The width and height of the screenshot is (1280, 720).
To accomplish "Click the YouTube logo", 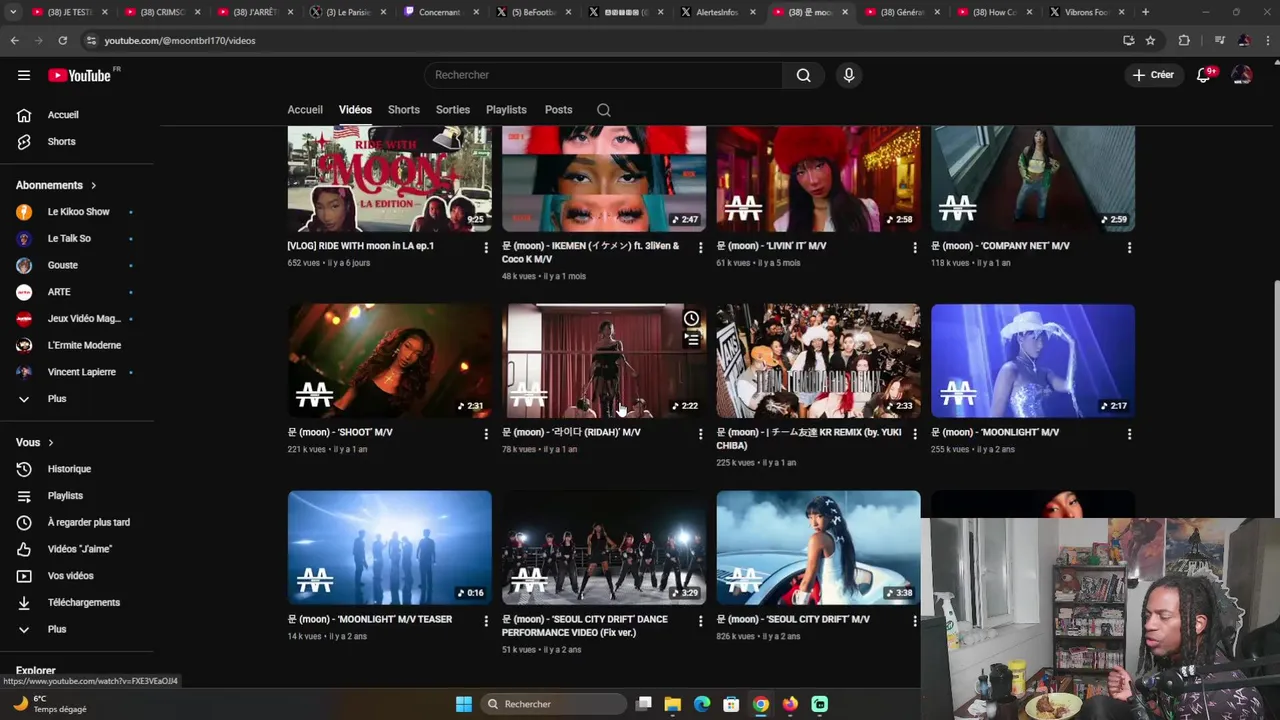I will pos(79,75).
